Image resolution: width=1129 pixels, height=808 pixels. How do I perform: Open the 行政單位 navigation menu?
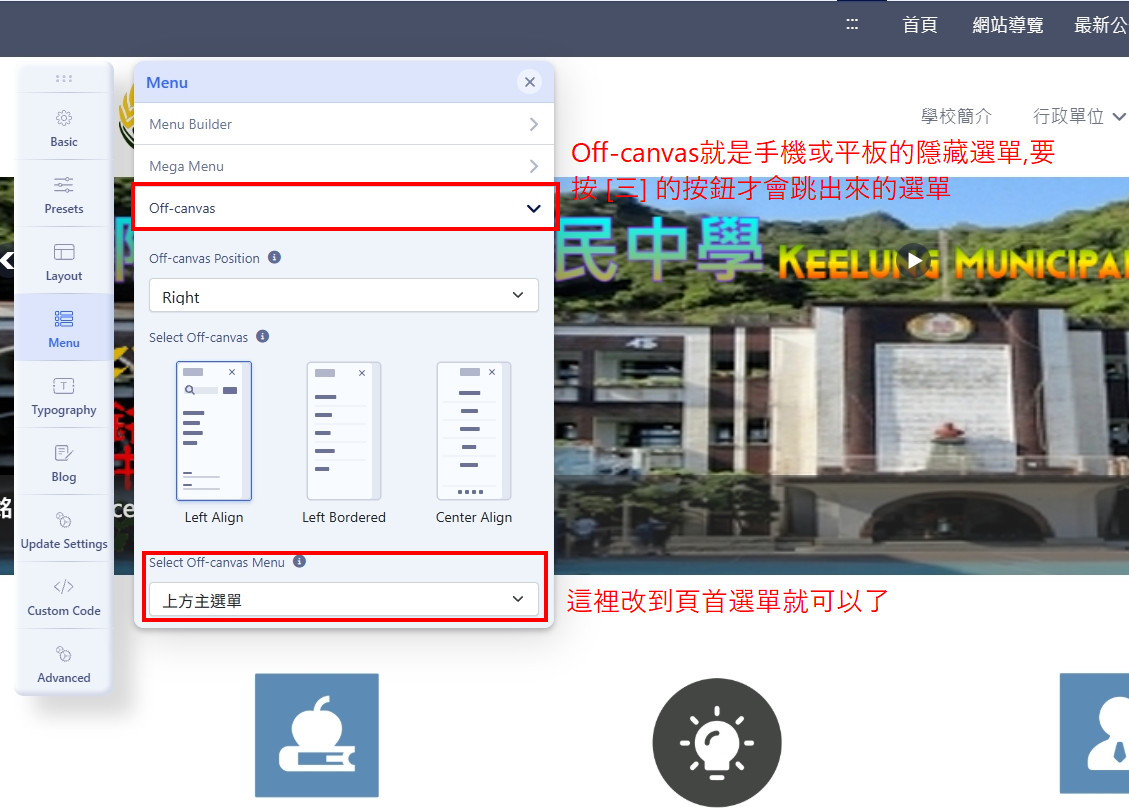pos(1079,117)
